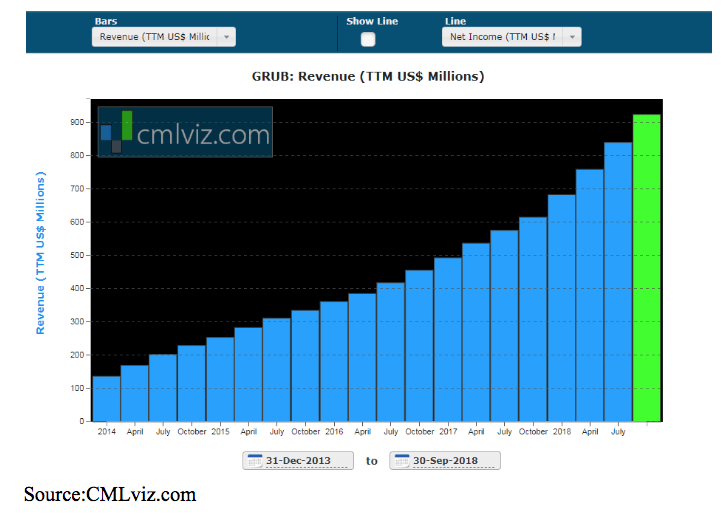Open calendar icon beside 30-Sep-2018
726x514 pixels.
click(402, 461)
